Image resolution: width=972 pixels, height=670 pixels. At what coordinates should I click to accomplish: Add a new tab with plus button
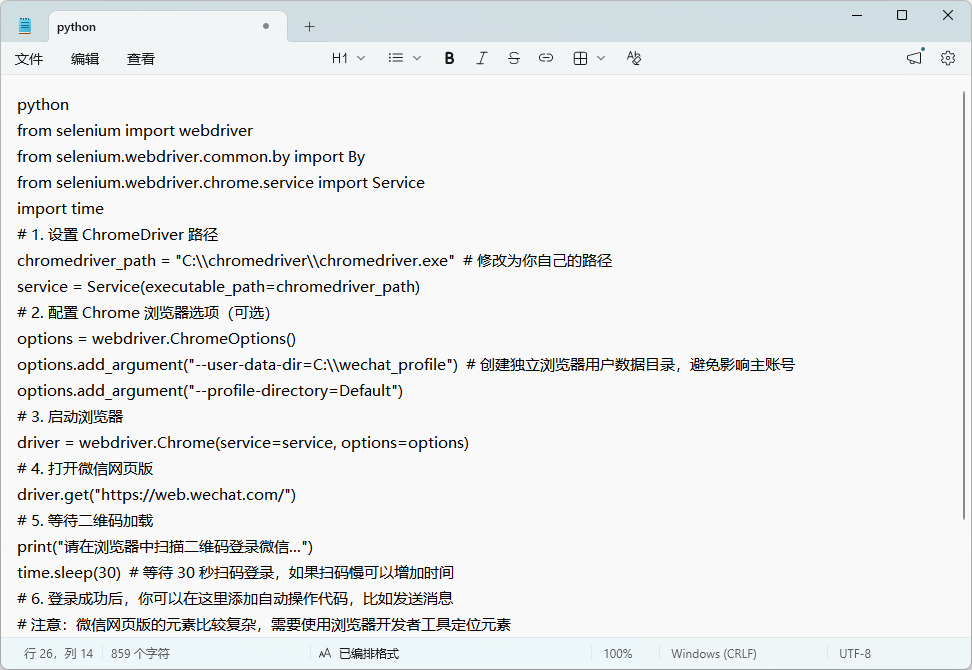pos(309,27)
